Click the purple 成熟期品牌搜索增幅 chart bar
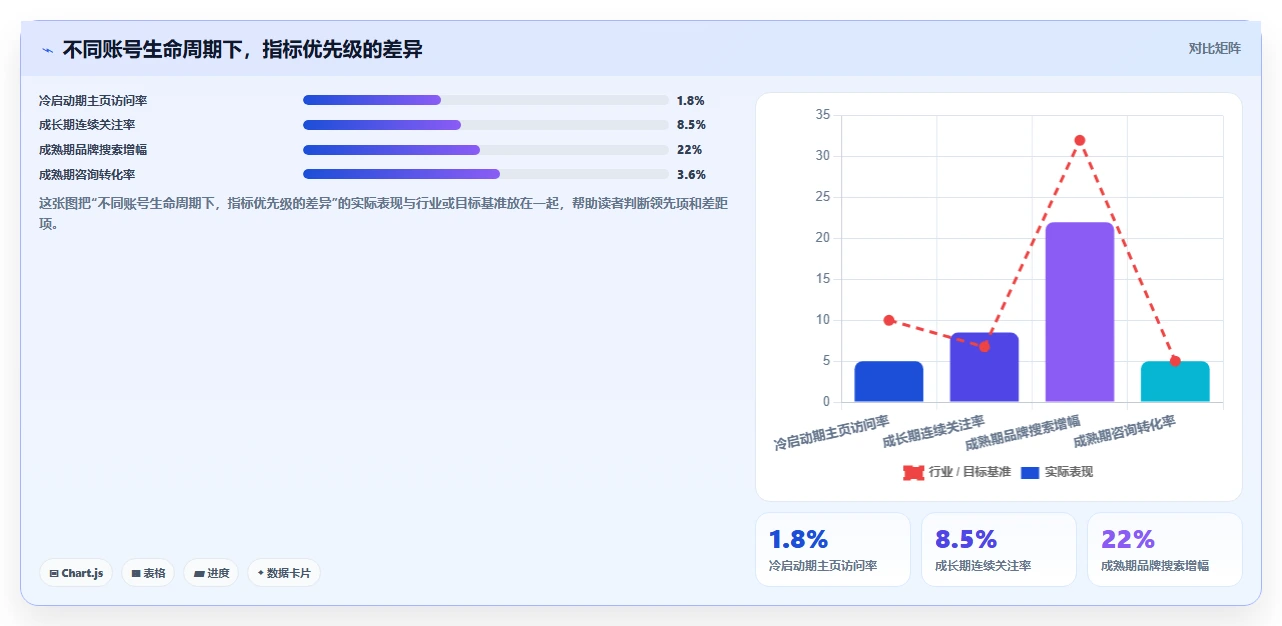Viewport: 1282px width, 626px height. 1080,312
